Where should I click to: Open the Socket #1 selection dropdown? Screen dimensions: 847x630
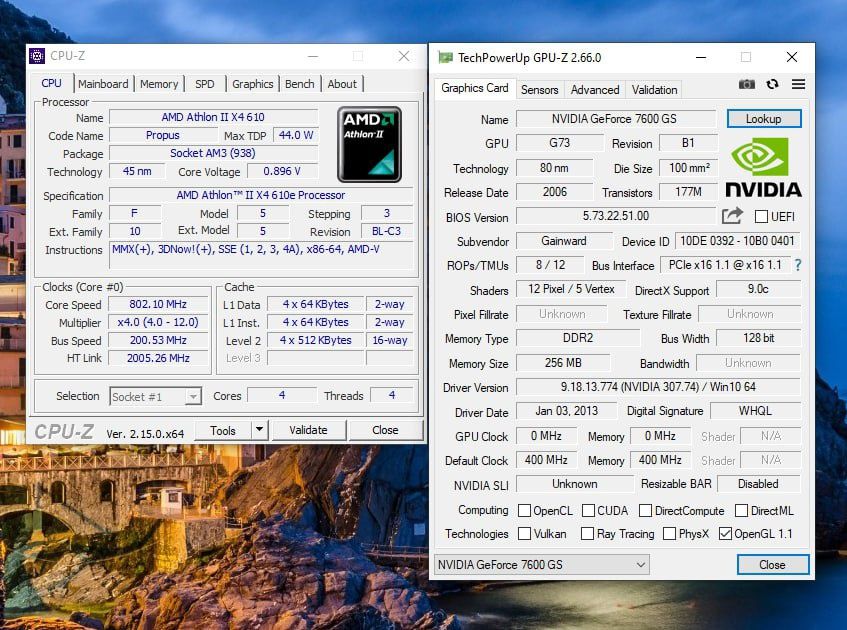coord(156,397)
